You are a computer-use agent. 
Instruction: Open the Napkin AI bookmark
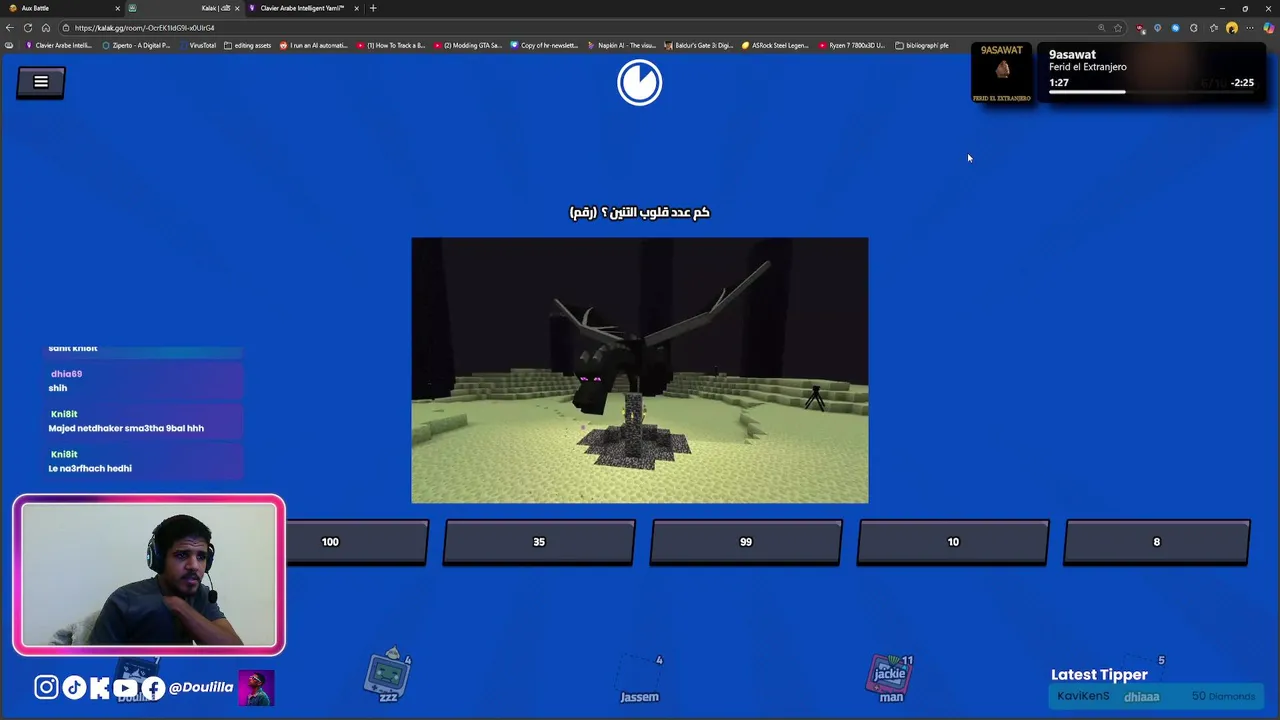coord(622,45)
